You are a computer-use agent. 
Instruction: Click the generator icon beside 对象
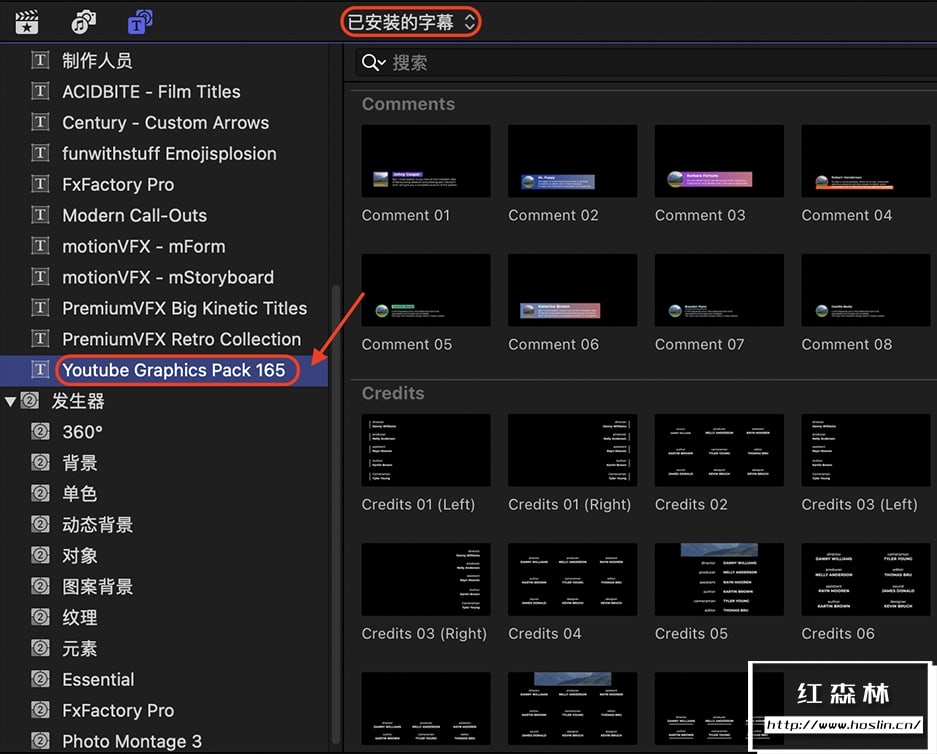40,556
